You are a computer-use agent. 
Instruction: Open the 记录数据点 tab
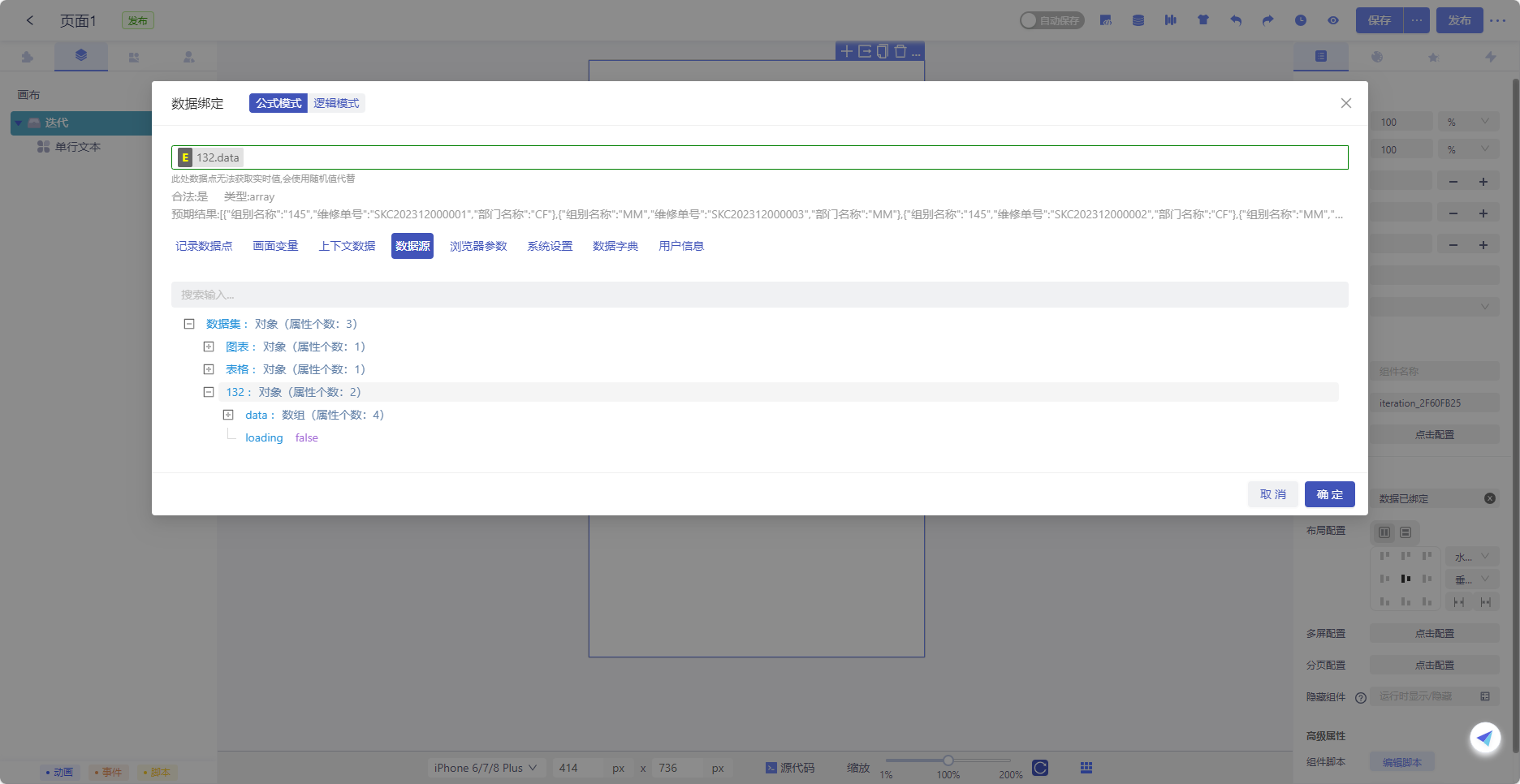tap(204, 246)
